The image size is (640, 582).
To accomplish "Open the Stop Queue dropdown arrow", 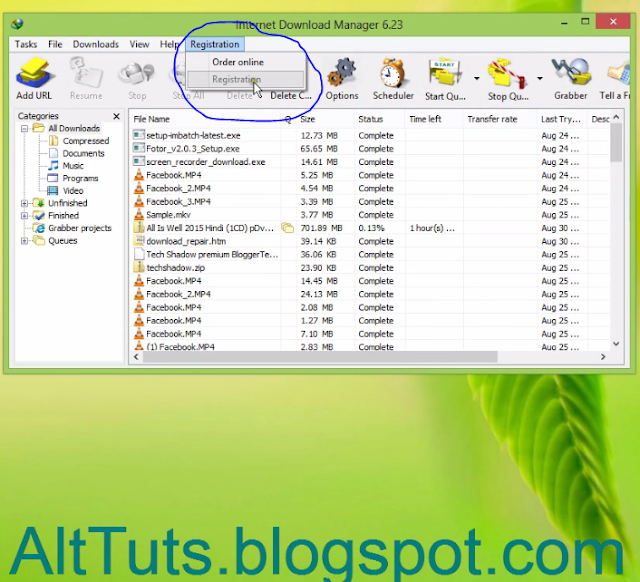I will tap(540, 78).
